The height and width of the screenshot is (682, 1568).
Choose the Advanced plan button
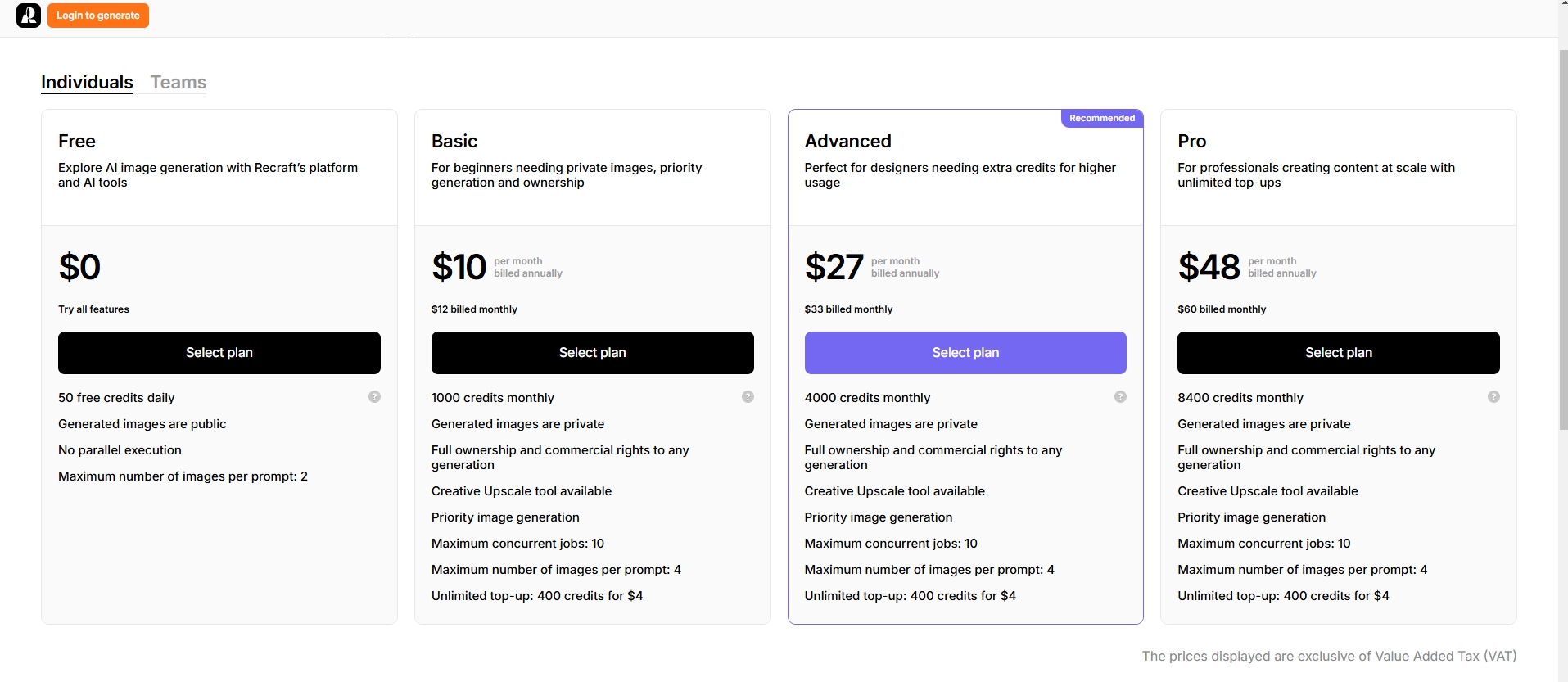coord(965,353)
